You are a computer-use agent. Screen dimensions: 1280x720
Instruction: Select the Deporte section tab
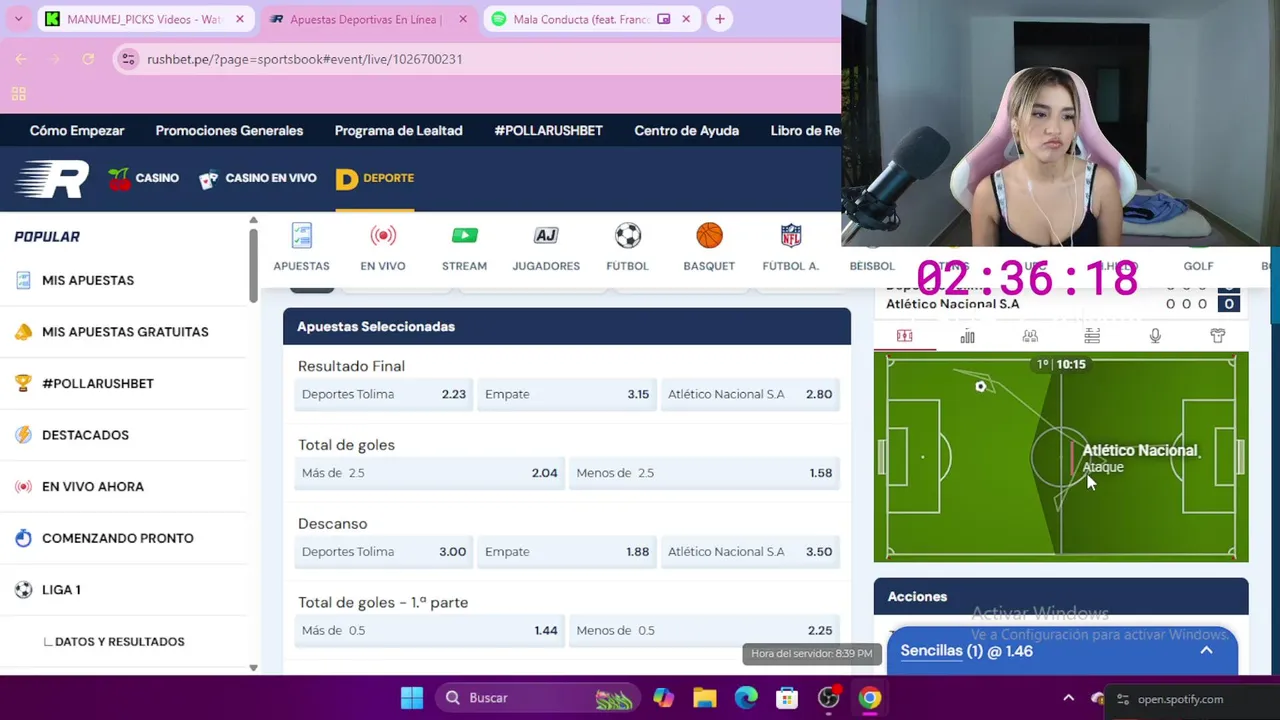(374, 179)
